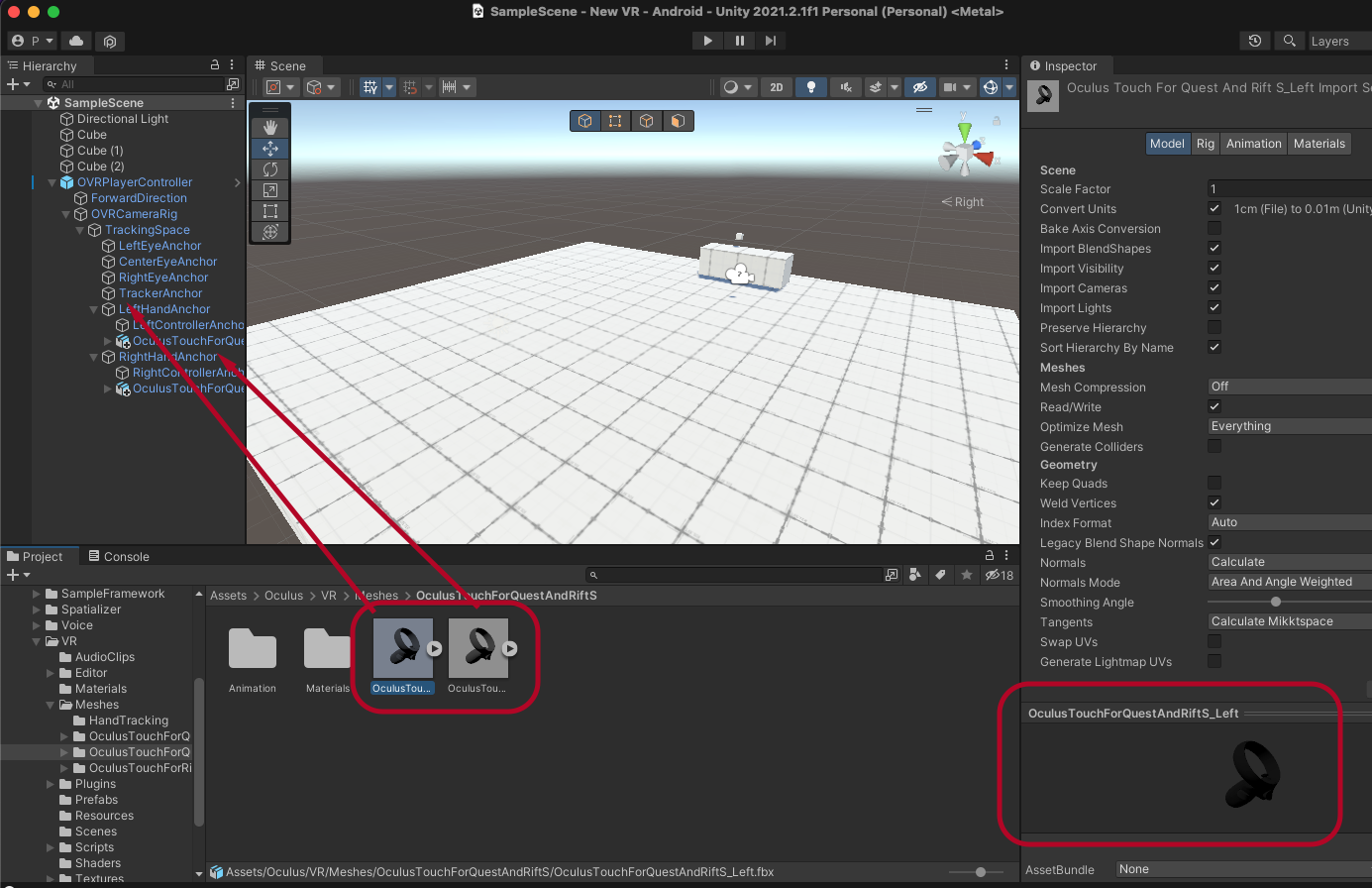Enable Bake Axis Conversion
Viewport: 1372px width, 888px height.
click(1214, 228)
